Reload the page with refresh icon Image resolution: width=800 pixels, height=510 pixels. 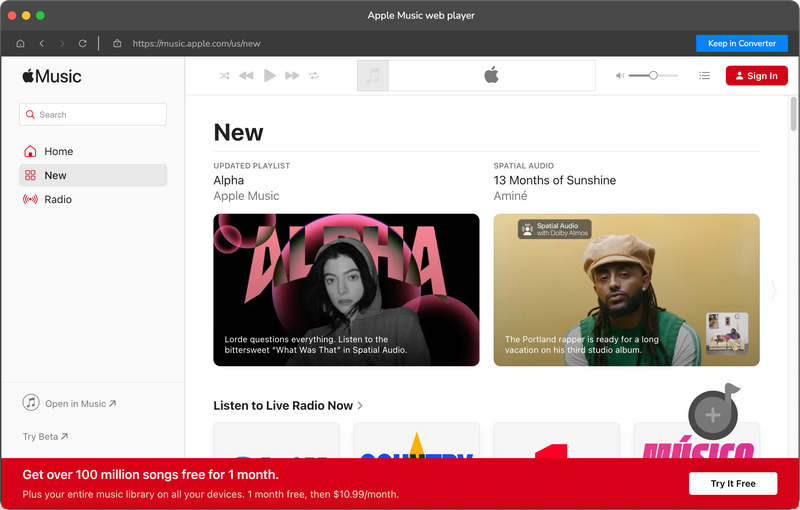click(83, 43)
